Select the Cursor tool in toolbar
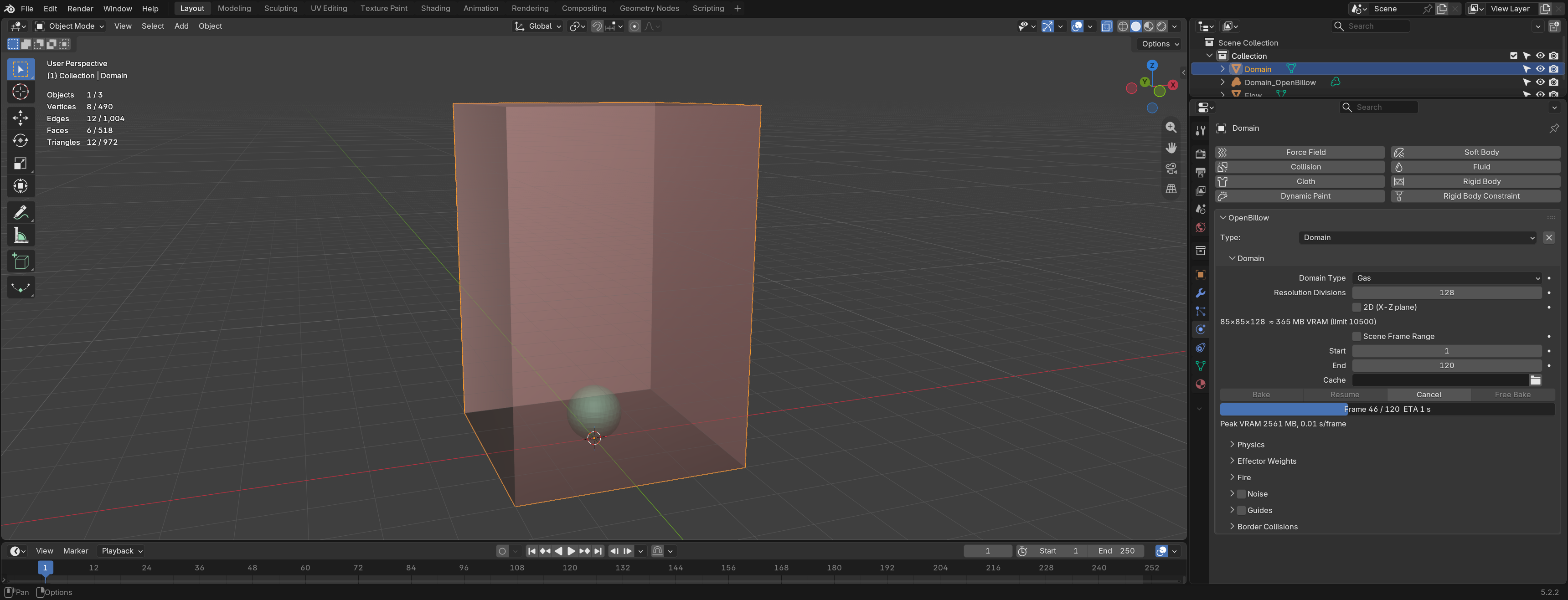 coord(21,92)
